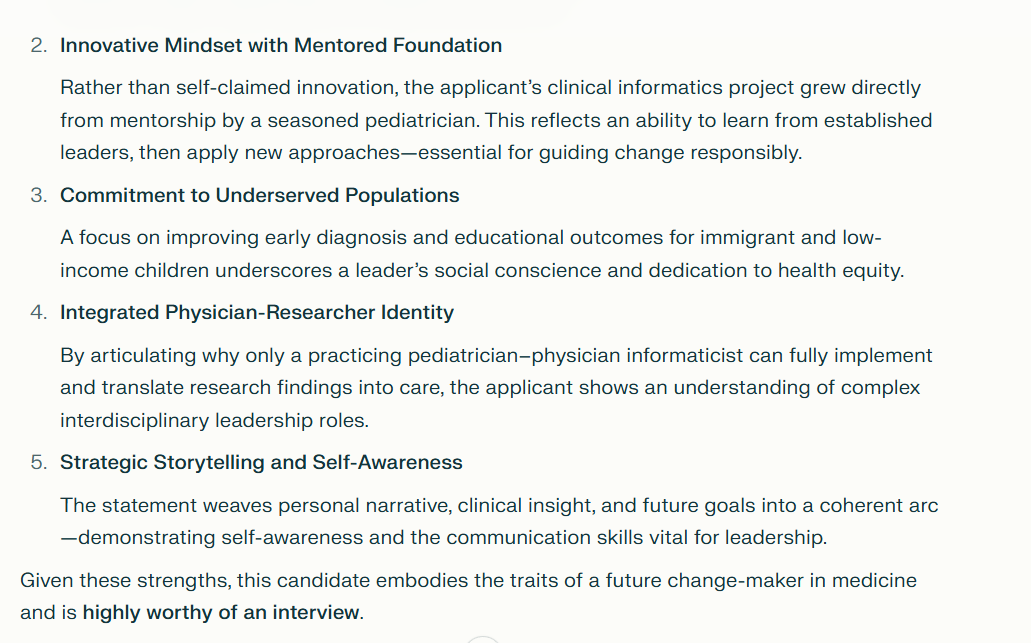This screenshot has height=643, width=1031.
Task: Click list number 4 marker
Action: 38,312
